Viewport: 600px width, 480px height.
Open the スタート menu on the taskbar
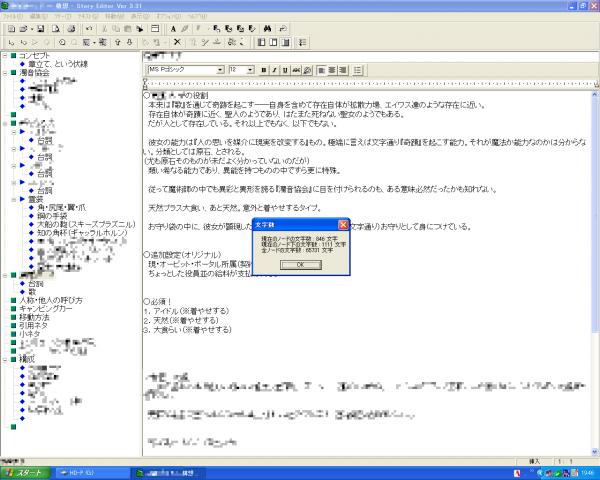[x=26, y=473]
